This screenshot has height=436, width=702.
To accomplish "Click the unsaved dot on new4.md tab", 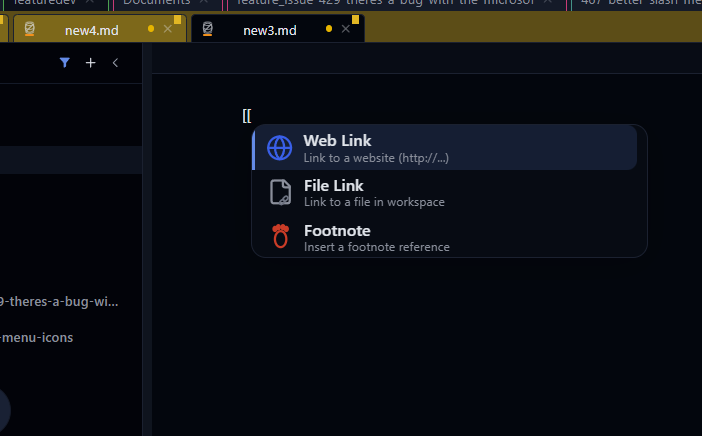I will tap(151, 29).
